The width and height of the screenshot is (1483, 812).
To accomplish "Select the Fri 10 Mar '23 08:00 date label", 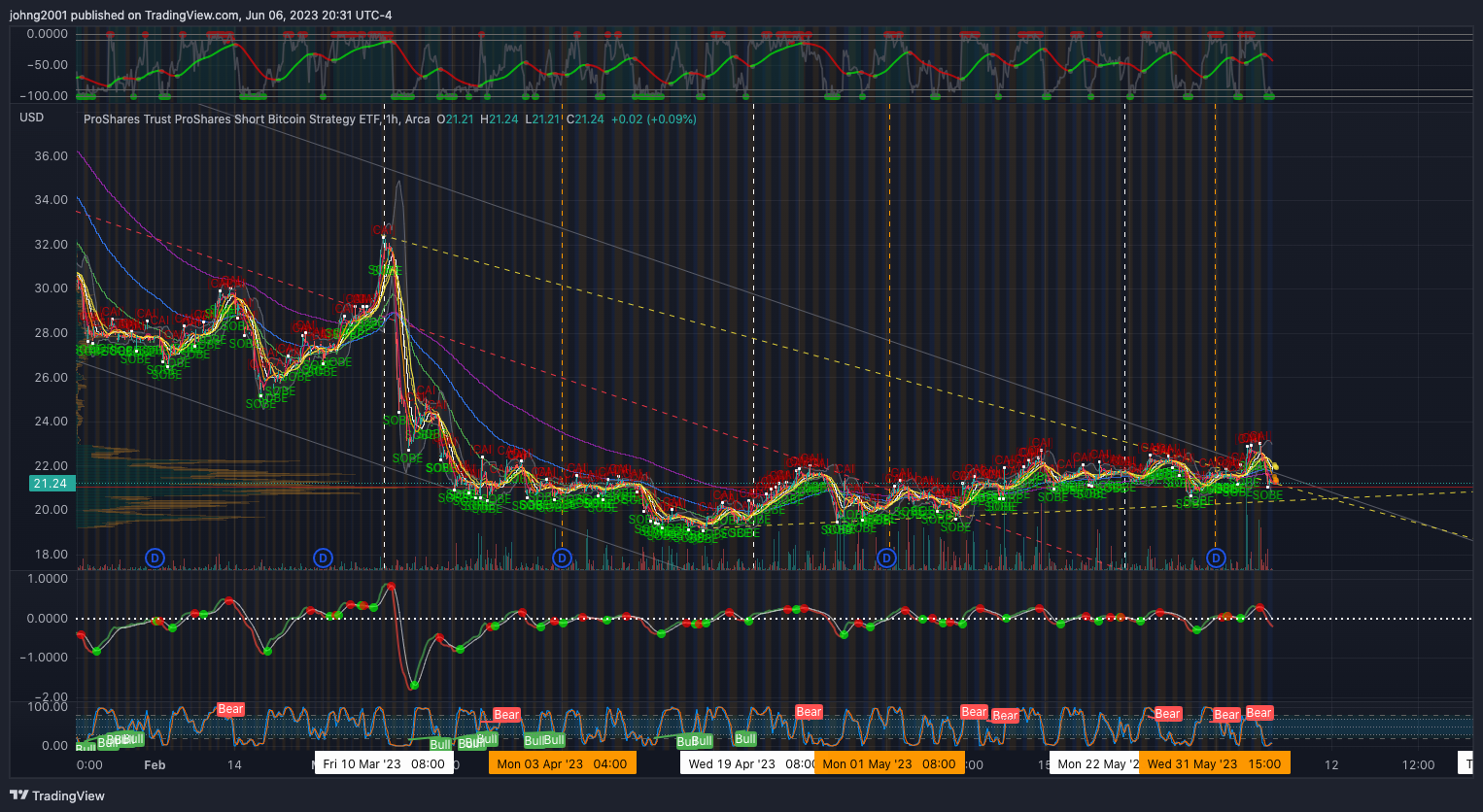I will point(384,763).
